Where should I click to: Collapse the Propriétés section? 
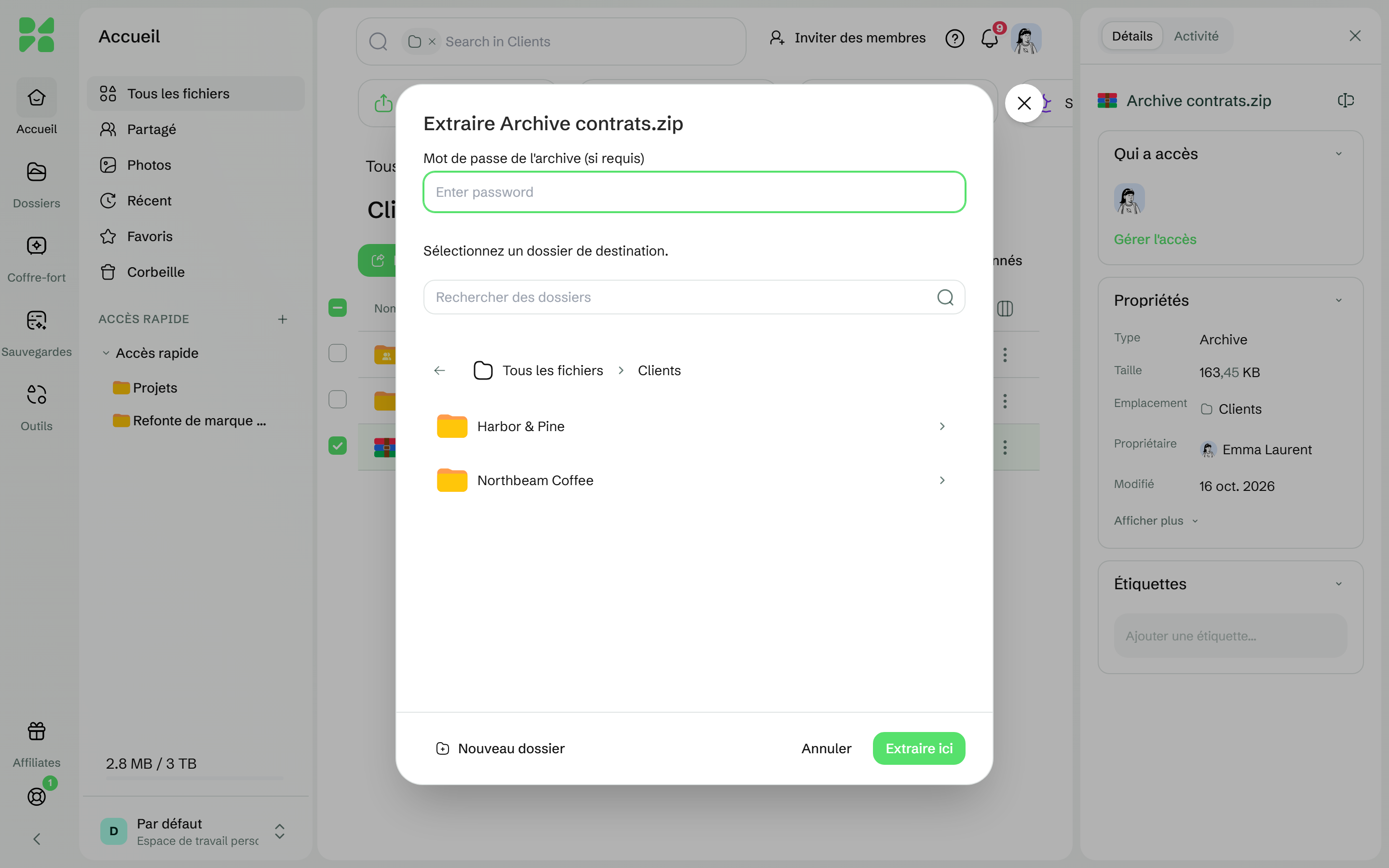point(1338,300)
